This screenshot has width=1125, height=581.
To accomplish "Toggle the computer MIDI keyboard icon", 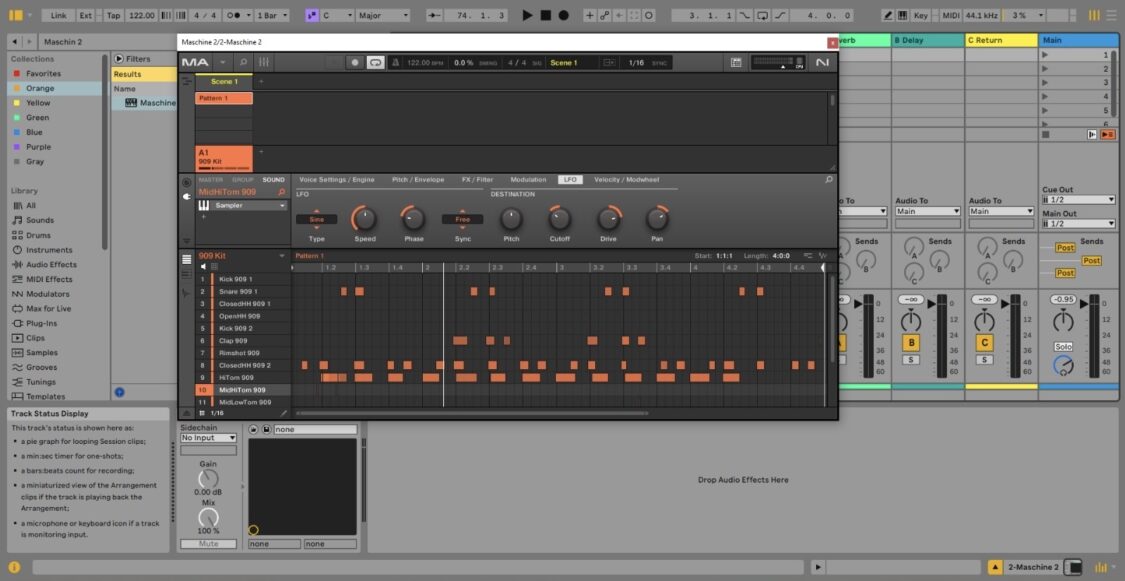I will tap(903, 15).
